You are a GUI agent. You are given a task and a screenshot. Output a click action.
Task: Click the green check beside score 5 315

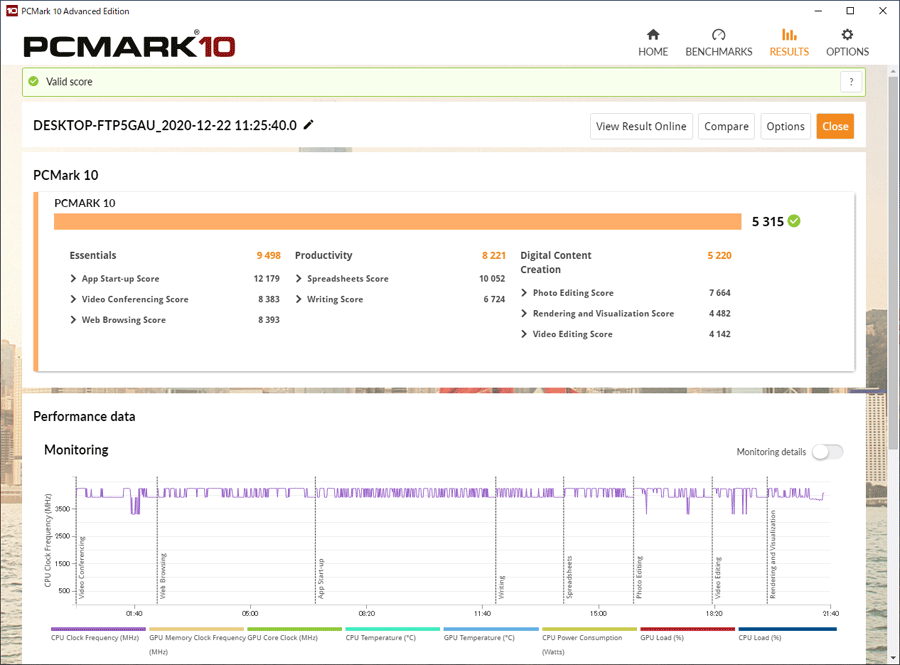point(794,221)
